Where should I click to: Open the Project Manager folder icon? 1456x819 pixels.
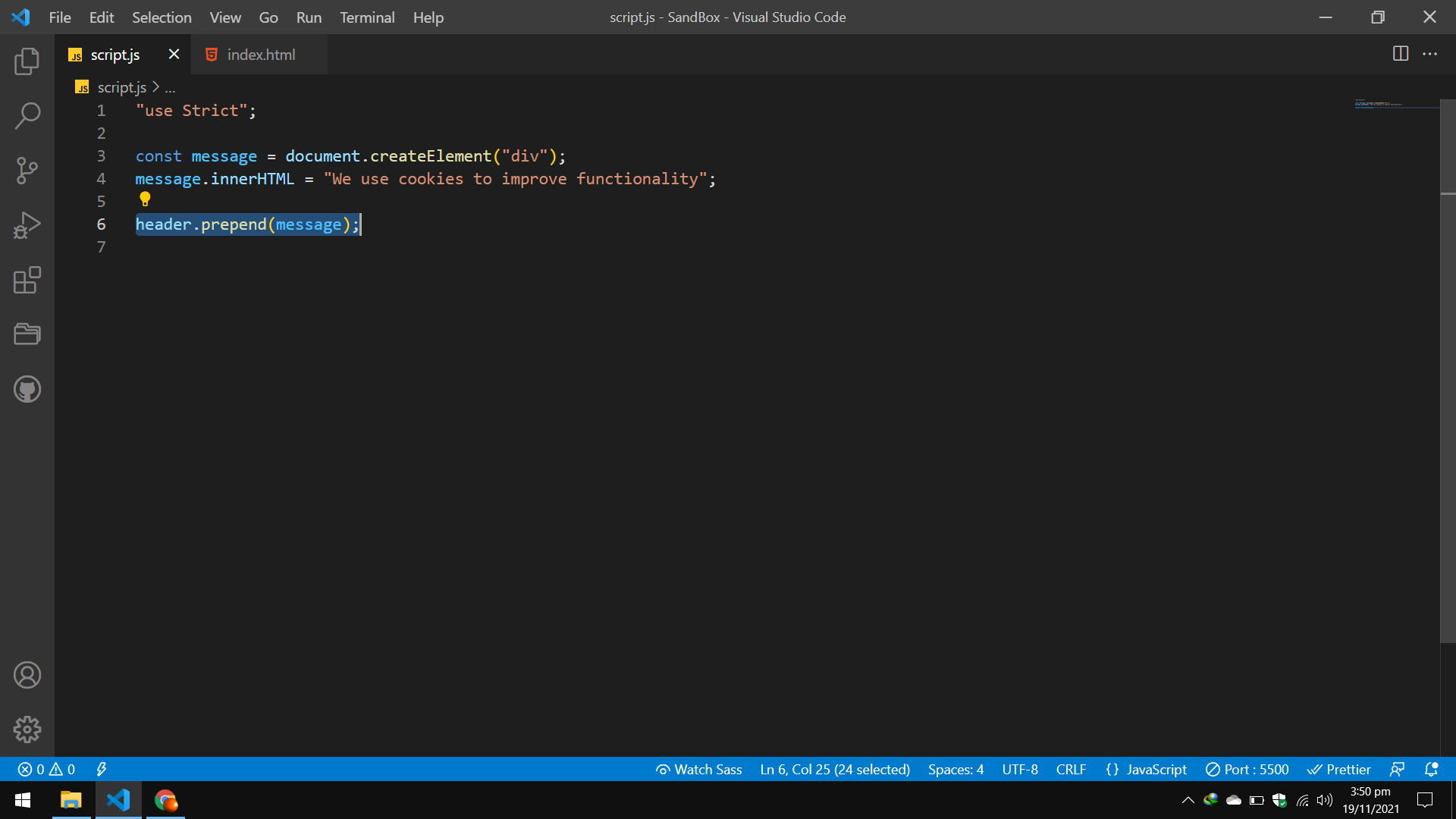27,334
